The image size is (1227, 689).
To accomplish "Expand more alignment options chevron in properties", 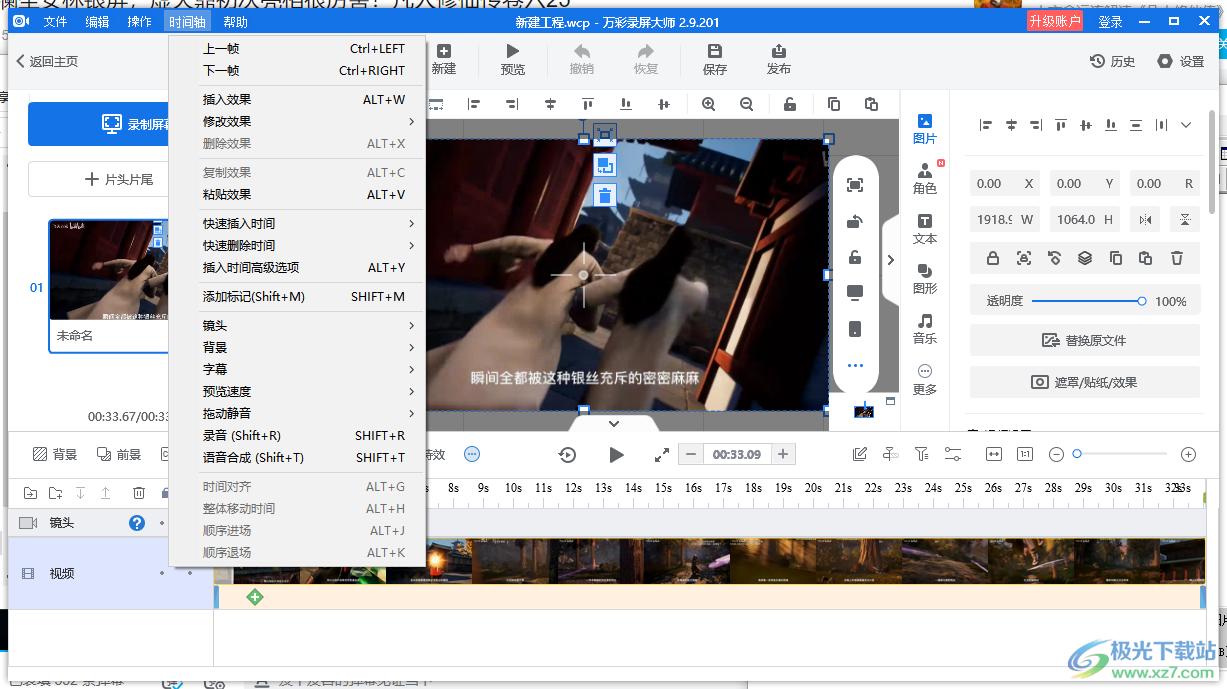I will click(1186, 125).
